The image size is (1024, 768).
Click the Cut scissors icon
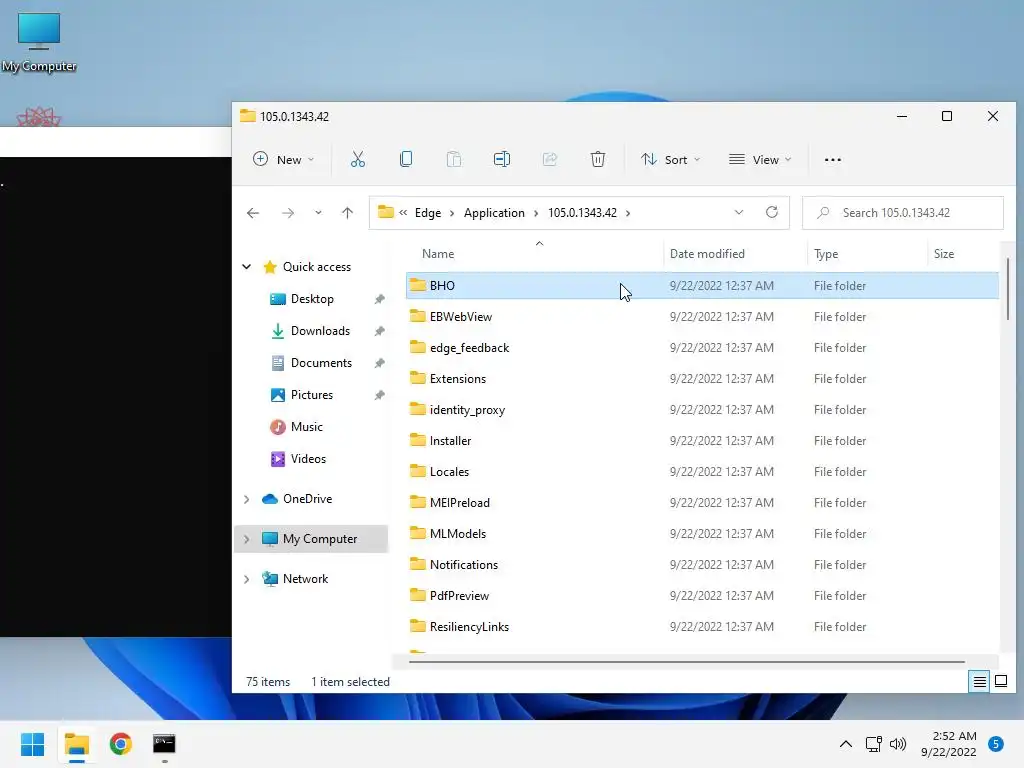[357, 159]
